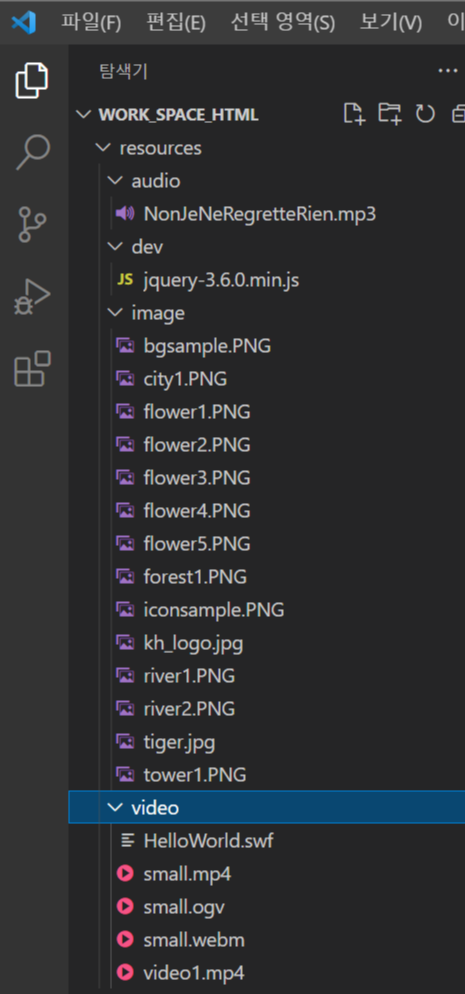
Task: Click image icon beside kh_logo.jpg
Action: pyautogui.click(x=125, y=643)
